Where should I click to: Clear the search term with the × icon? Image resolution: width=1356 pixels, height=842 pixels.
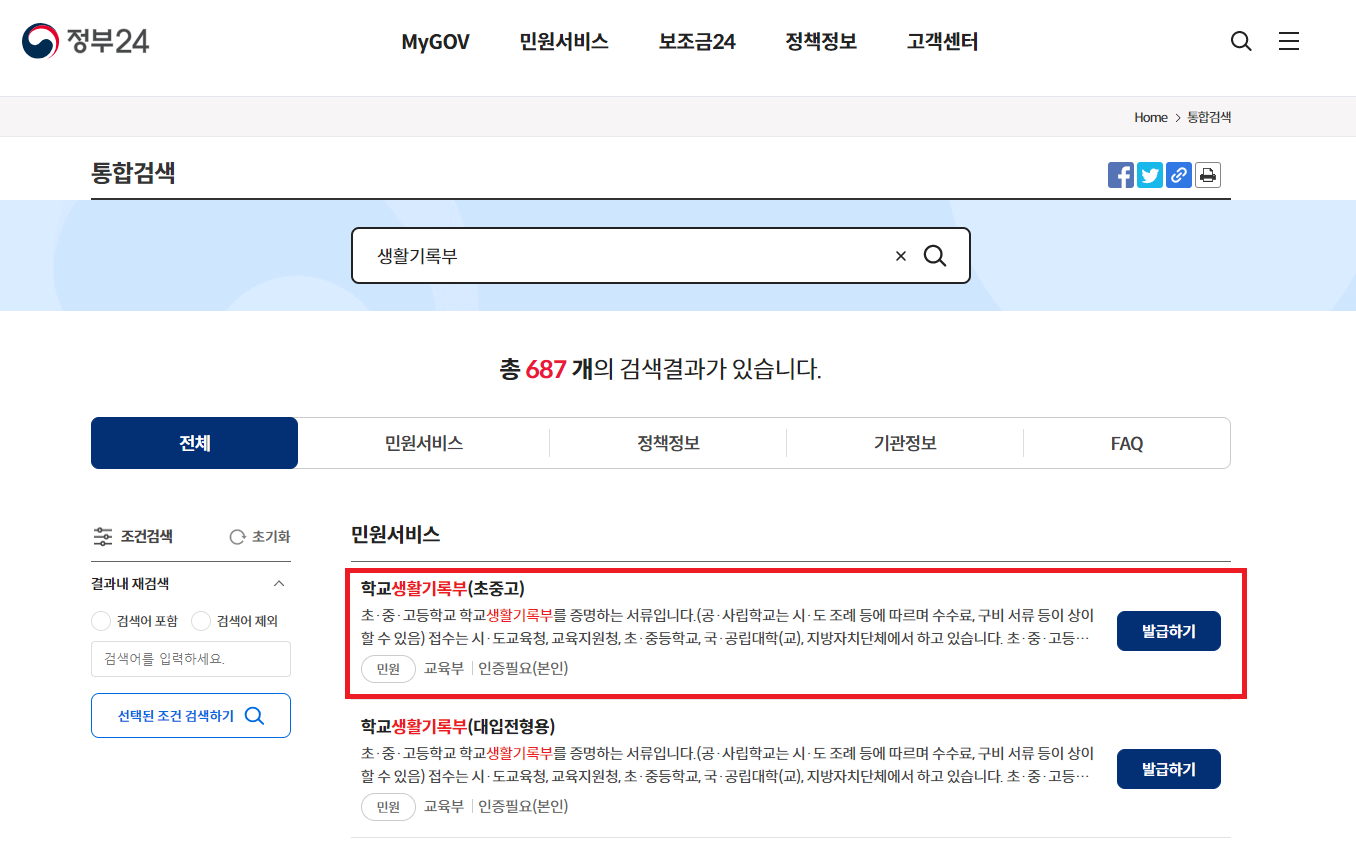900,256
